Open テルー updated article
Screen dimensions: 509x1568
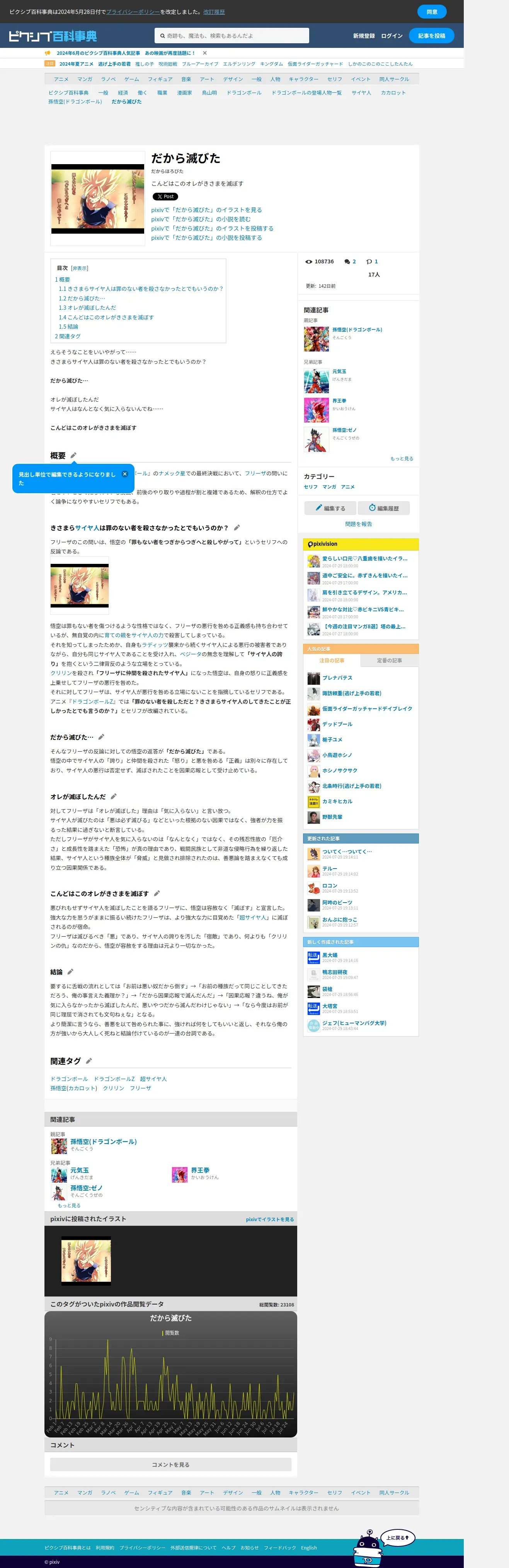click(329, 869)
